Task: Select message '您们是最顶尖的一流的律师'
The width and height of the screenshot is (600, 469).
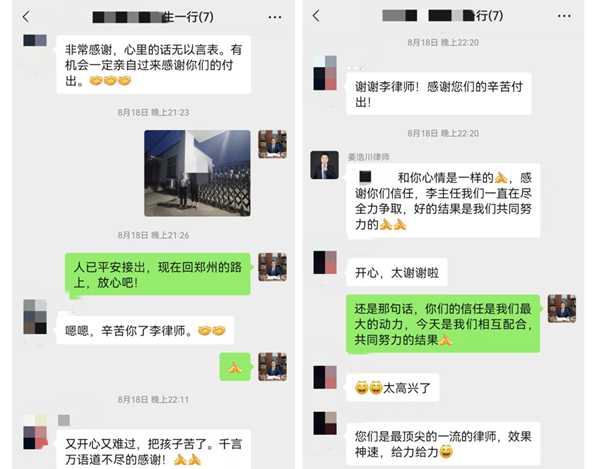Action: point(443,444)
